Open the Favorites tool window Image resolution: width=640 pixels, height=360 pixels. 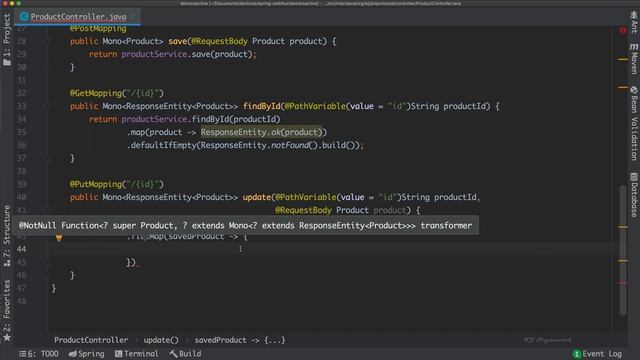coord(7,311)
